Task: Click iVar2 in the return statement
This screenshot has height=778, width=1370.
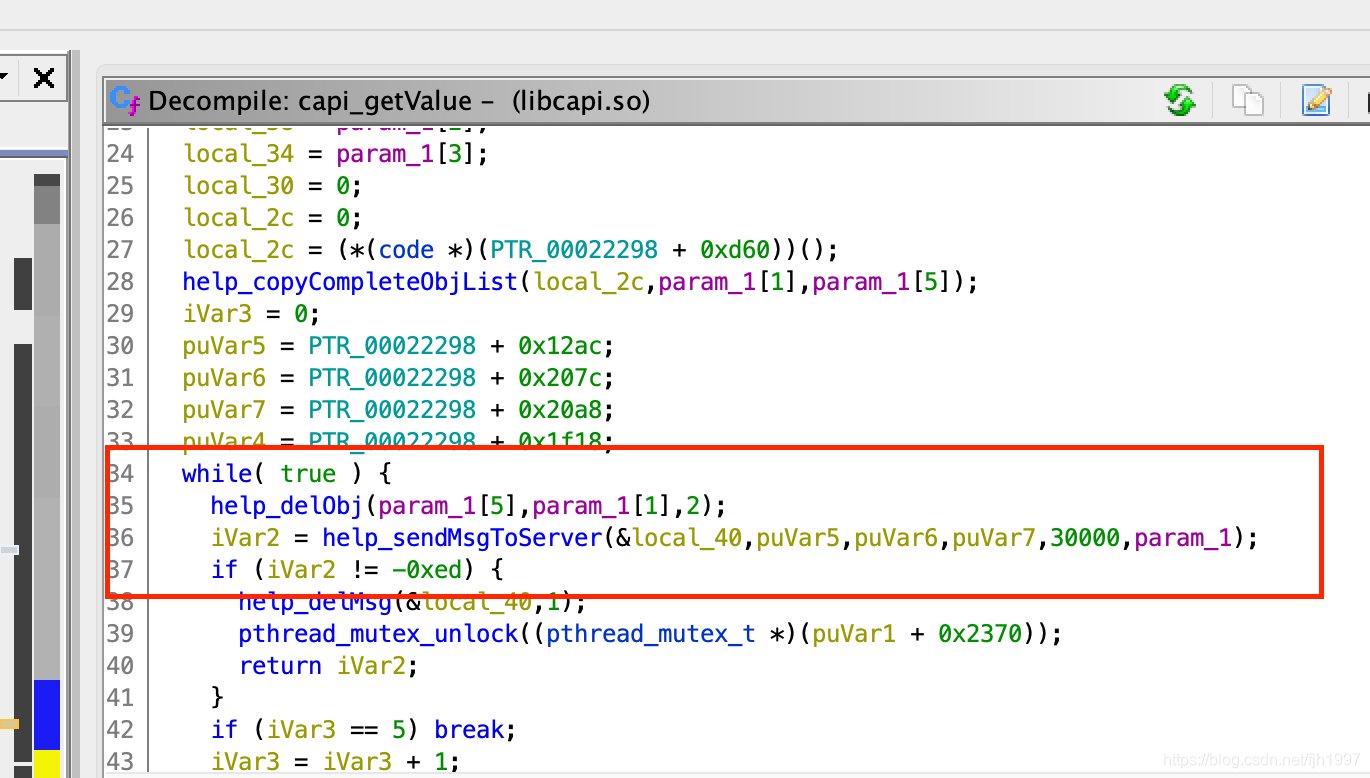Action: click(371, 666)
